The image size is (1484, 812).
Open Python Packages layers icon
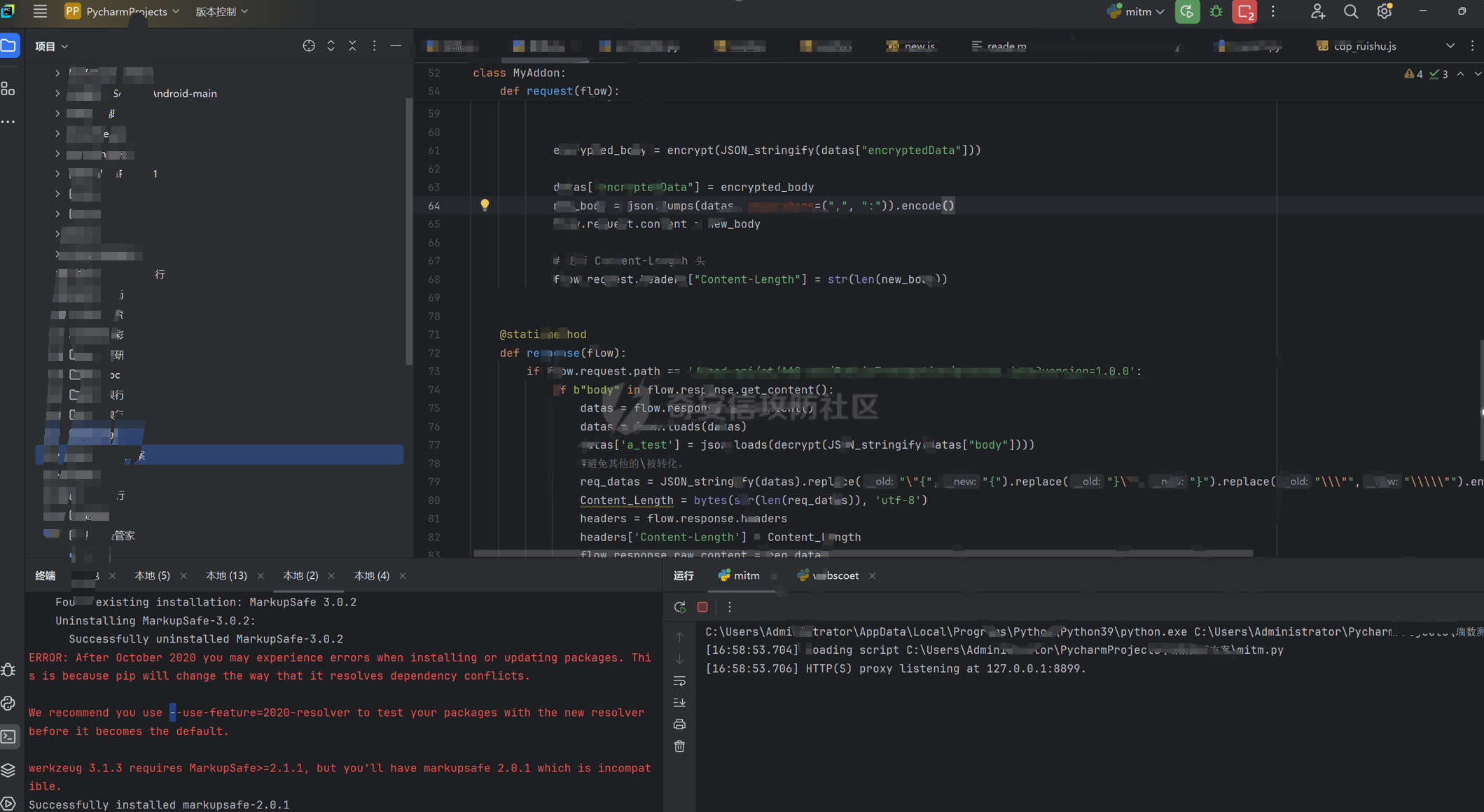pyautogui.click(x=8, y=770)
